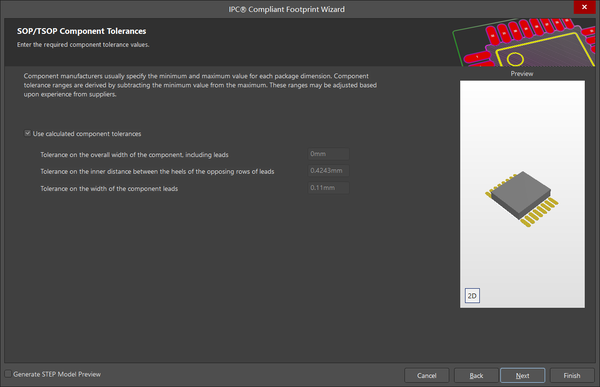Finish the footprint wizard

coord(572,376)
